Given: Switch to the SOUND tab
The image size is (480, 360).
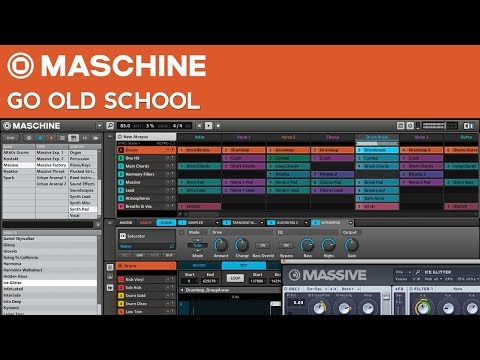Looking at the screenshot, I should 166,223.
